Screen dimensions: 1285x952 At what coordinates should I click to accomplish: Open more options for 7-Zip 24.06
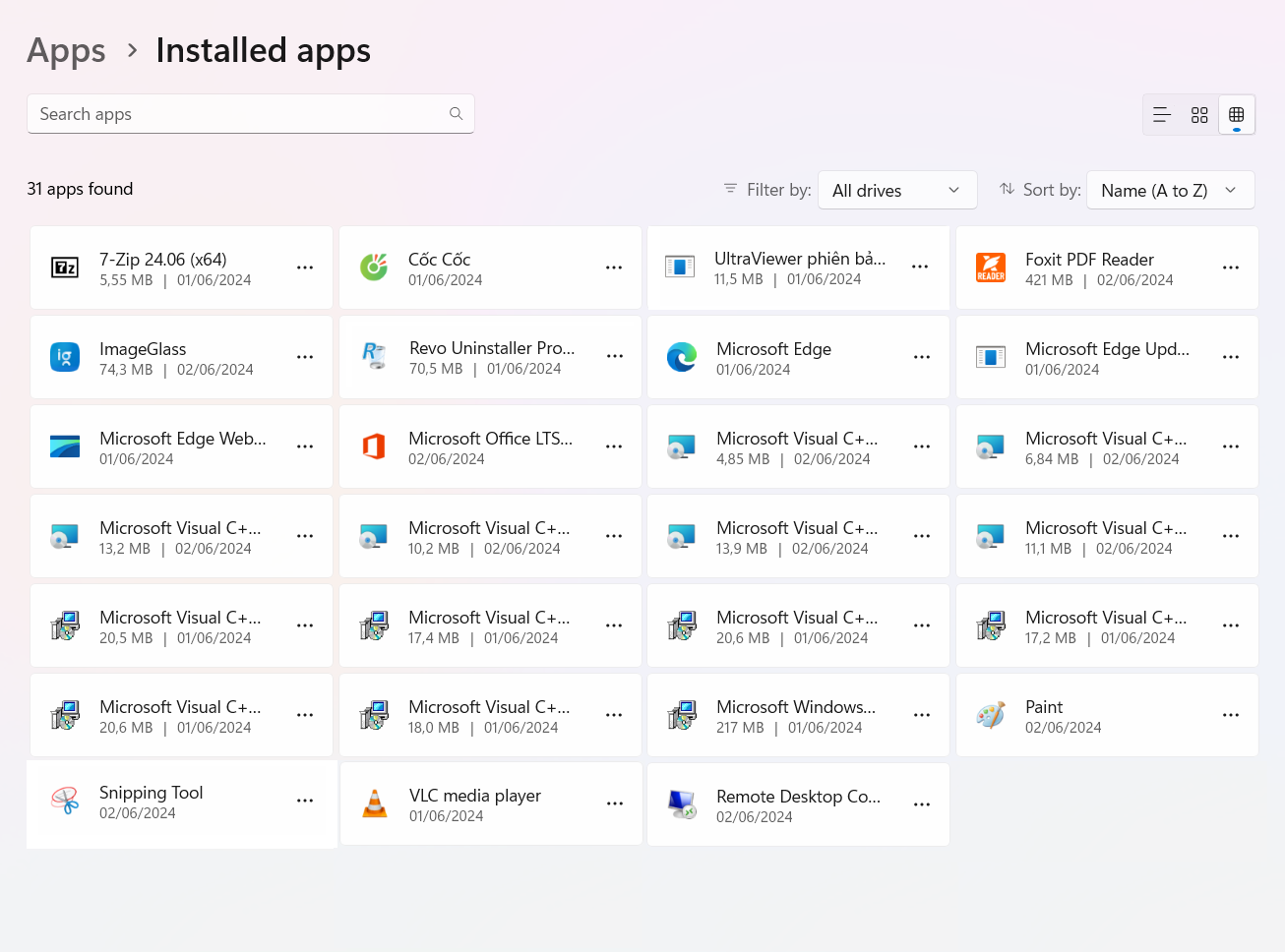click(305, 268)
